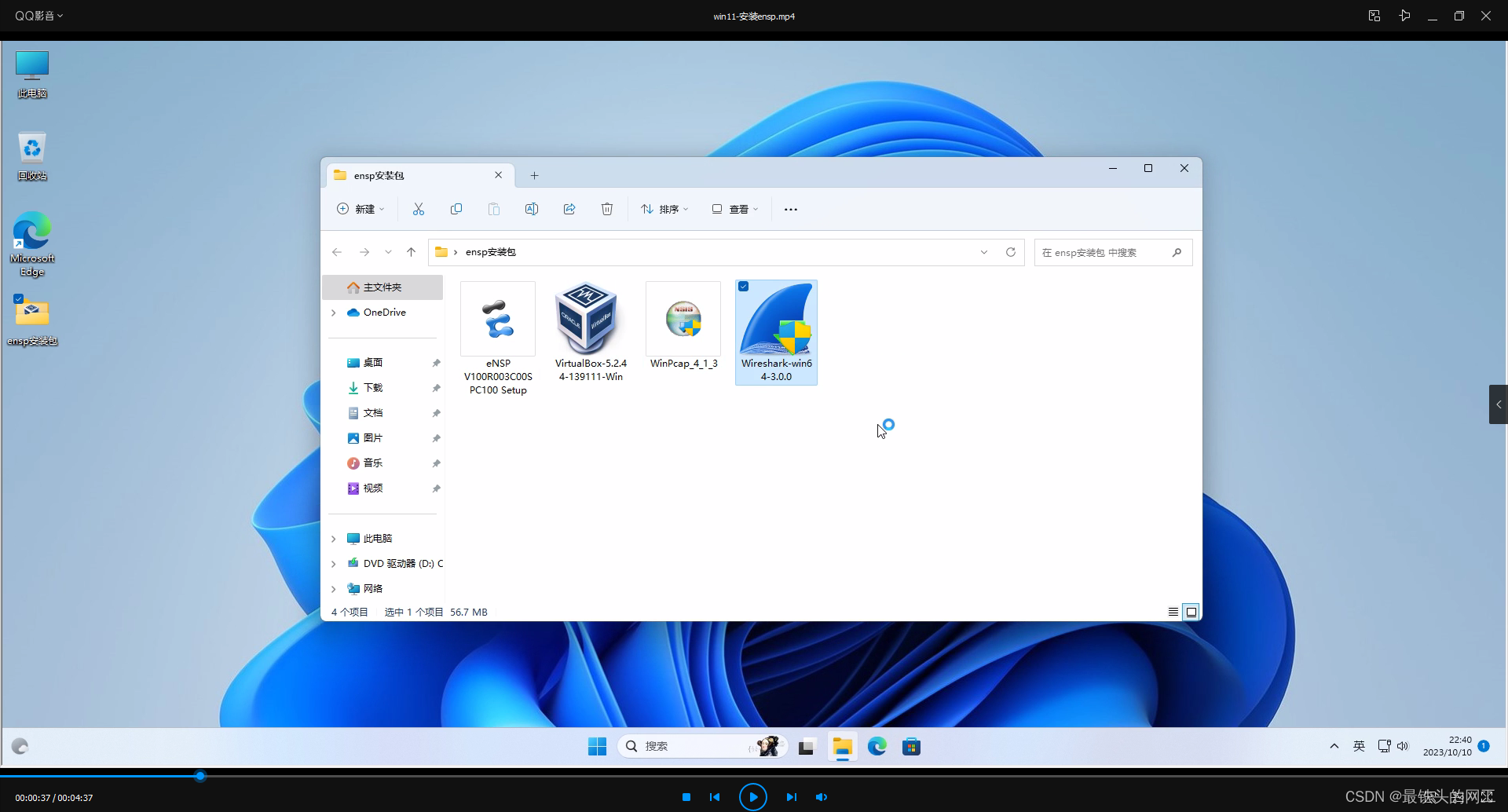1508x812 pixels.
Task: Click Task View icon on taskbar
Action: 806,747
